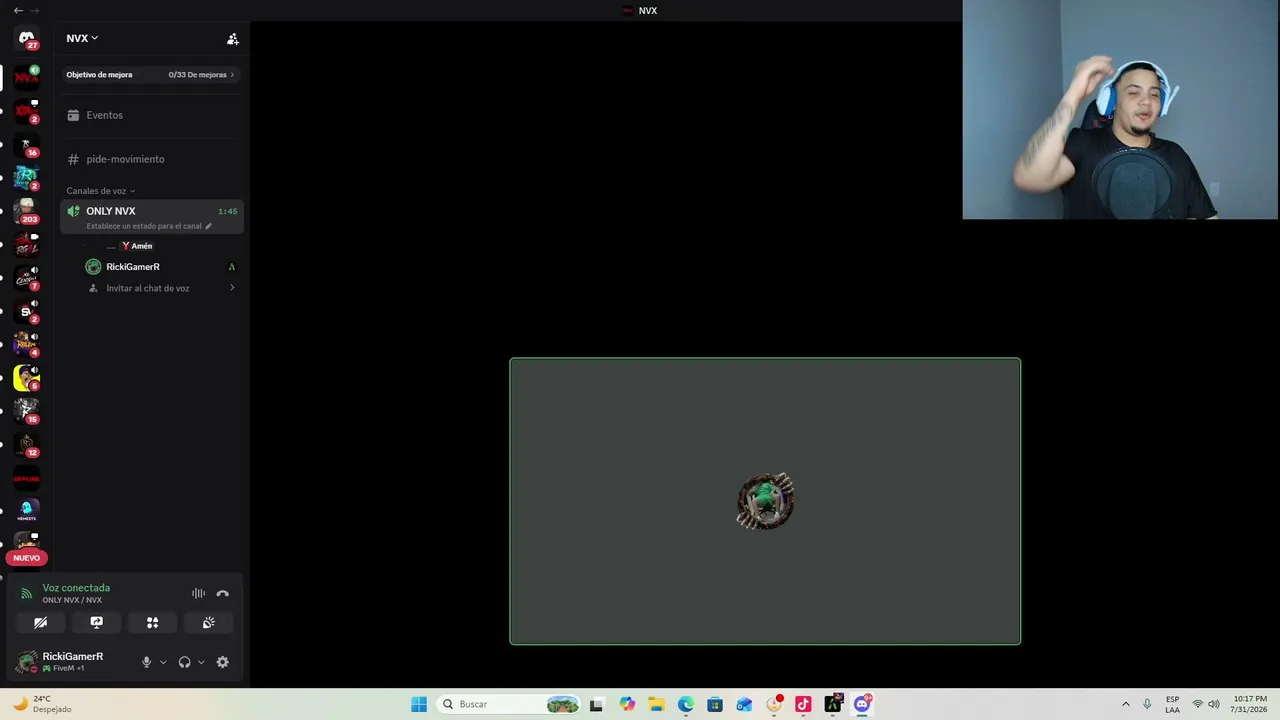This screenshot has width=1280, height=720.
Task: Expand the Objetivo de mejora arrow
Action: pos(232,75)
